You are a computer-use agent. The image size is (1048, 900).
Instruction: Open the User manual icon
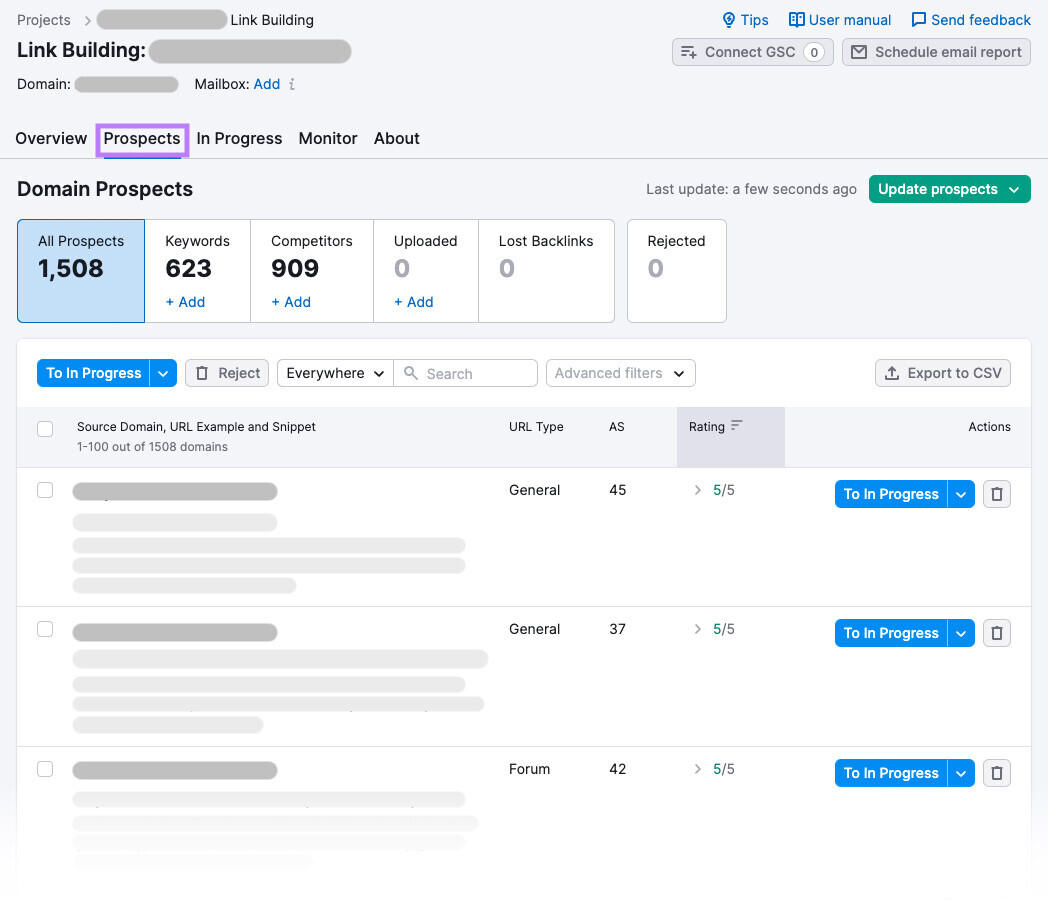click(x=797, y=19)
